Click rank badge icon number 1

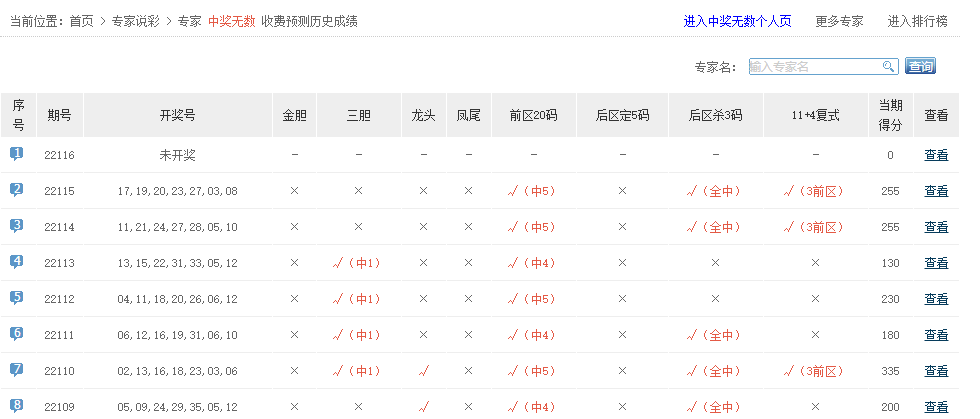point(17,154)
